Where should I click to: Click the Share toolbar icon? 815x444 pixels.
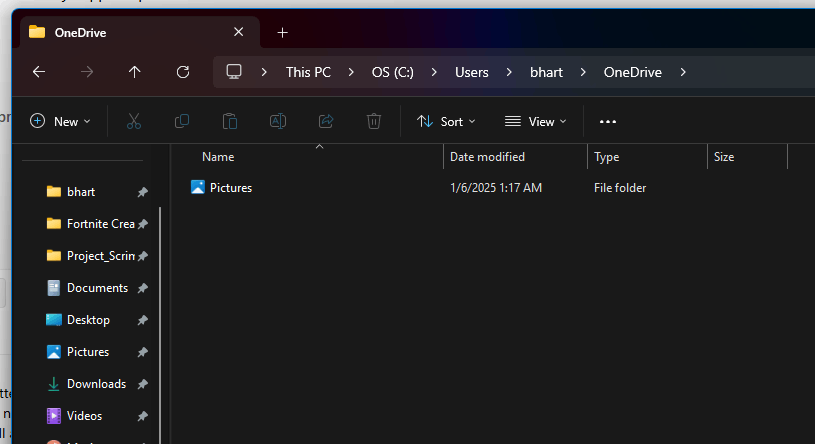[326, 122]
